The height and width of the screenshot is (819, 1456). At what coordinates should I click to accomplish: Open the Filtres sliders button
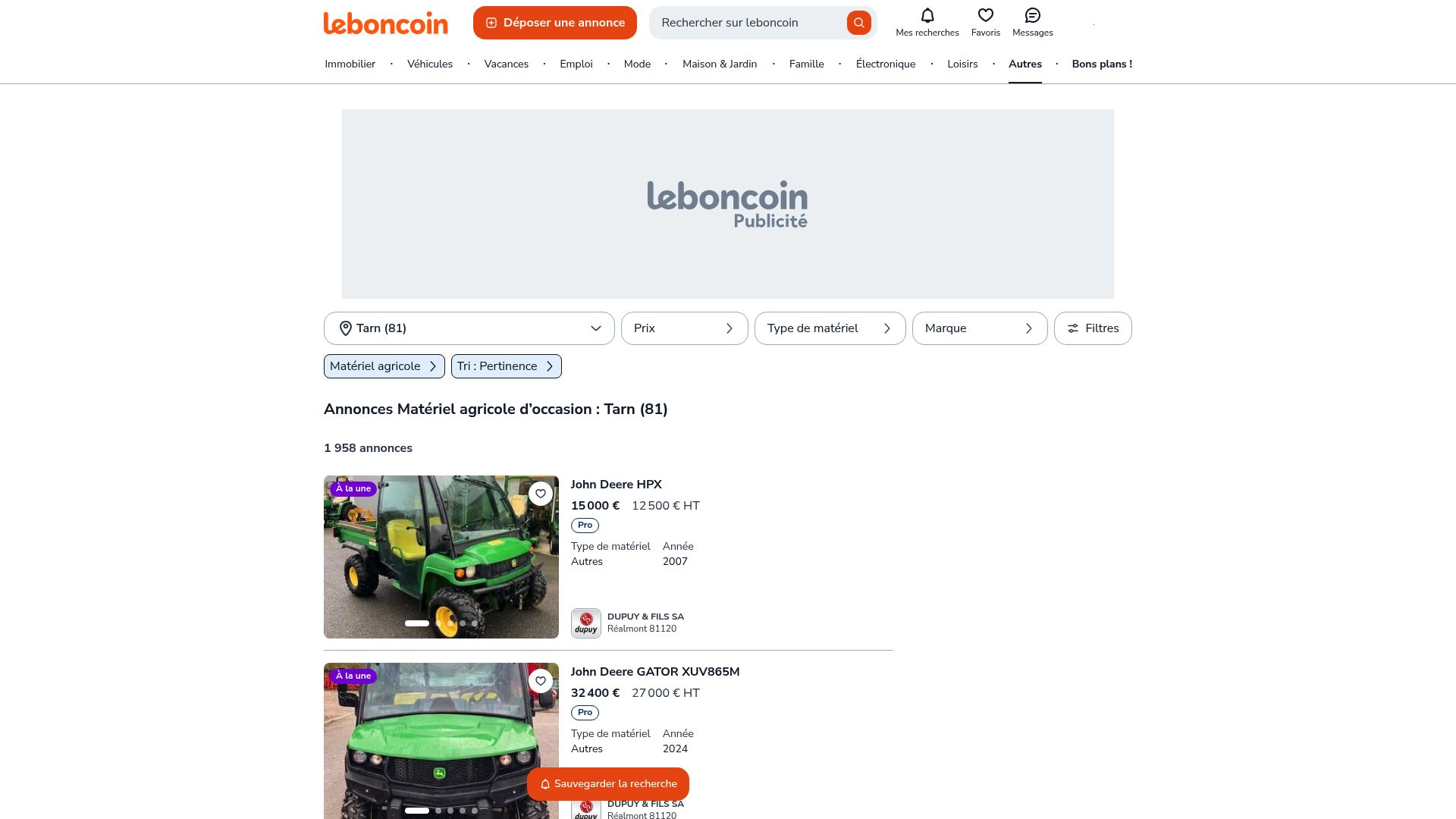1093,328
